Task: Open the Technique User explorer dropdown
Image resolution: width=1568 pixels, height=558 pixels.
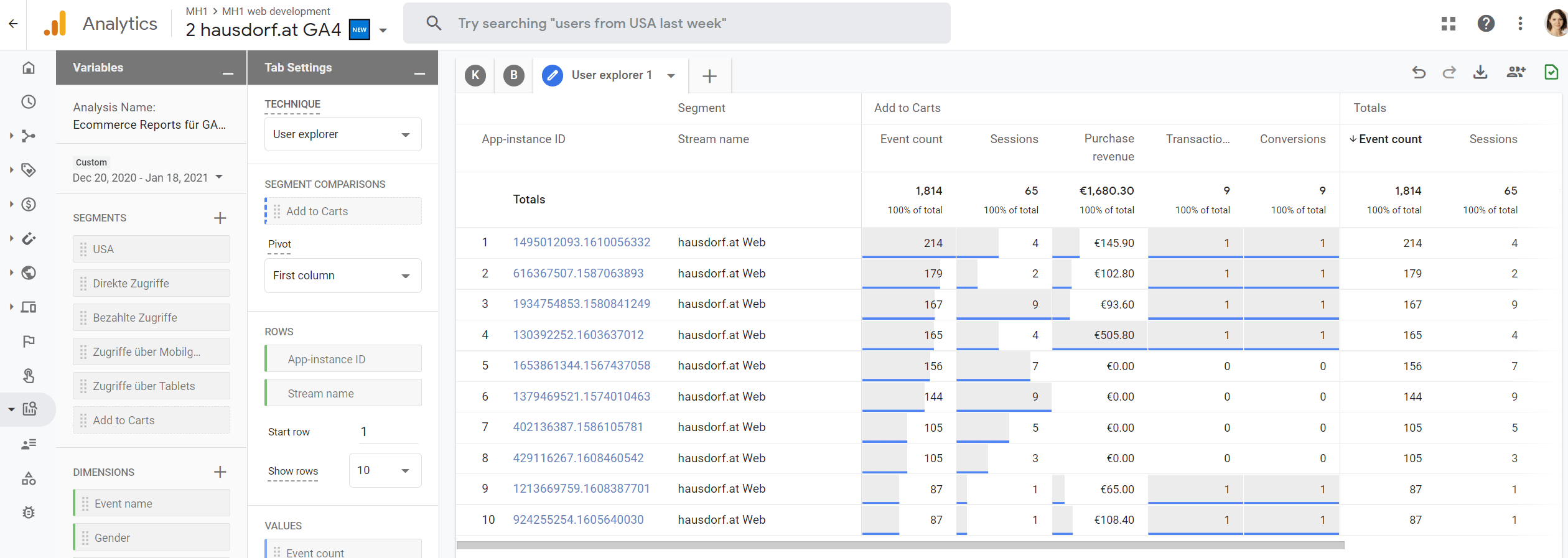Action: tap(343, 134)
